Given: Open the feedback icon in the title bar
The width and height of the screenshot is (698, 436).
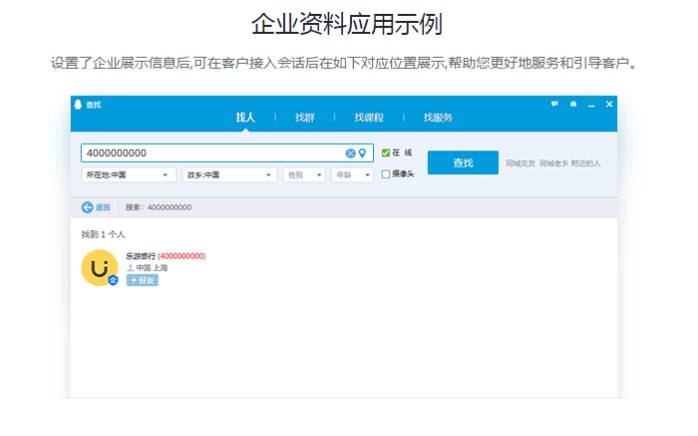Looking at the screenshot, I should pos(554,104).
